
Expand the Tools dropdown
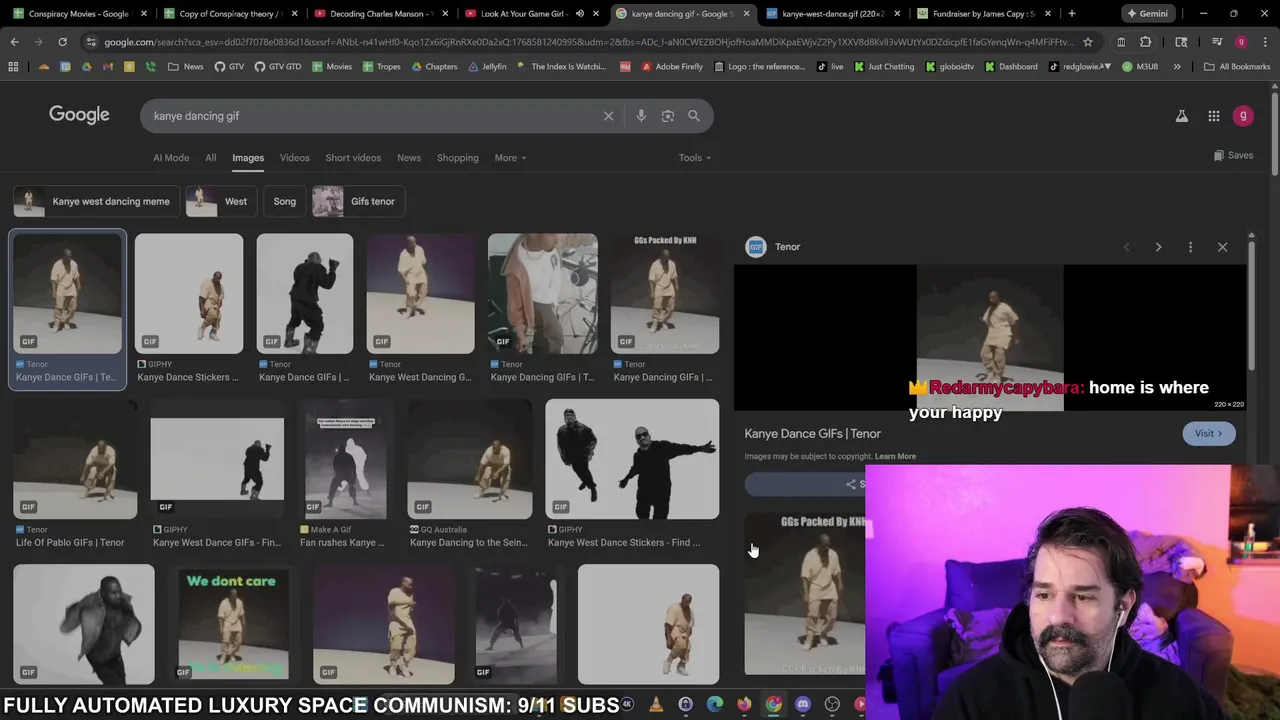coord(694,158)
